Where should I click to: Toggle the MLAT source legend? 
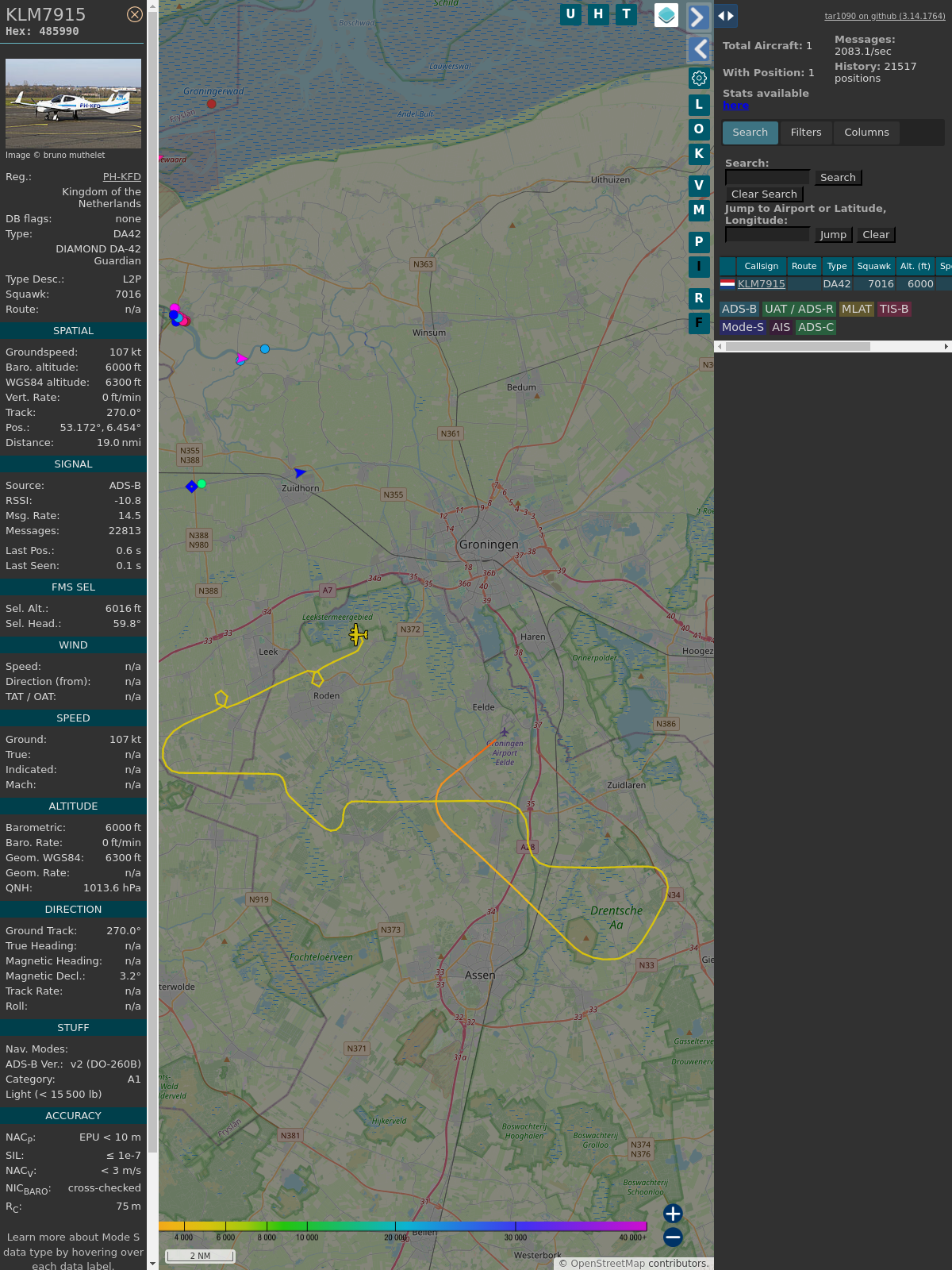(857, 309)
